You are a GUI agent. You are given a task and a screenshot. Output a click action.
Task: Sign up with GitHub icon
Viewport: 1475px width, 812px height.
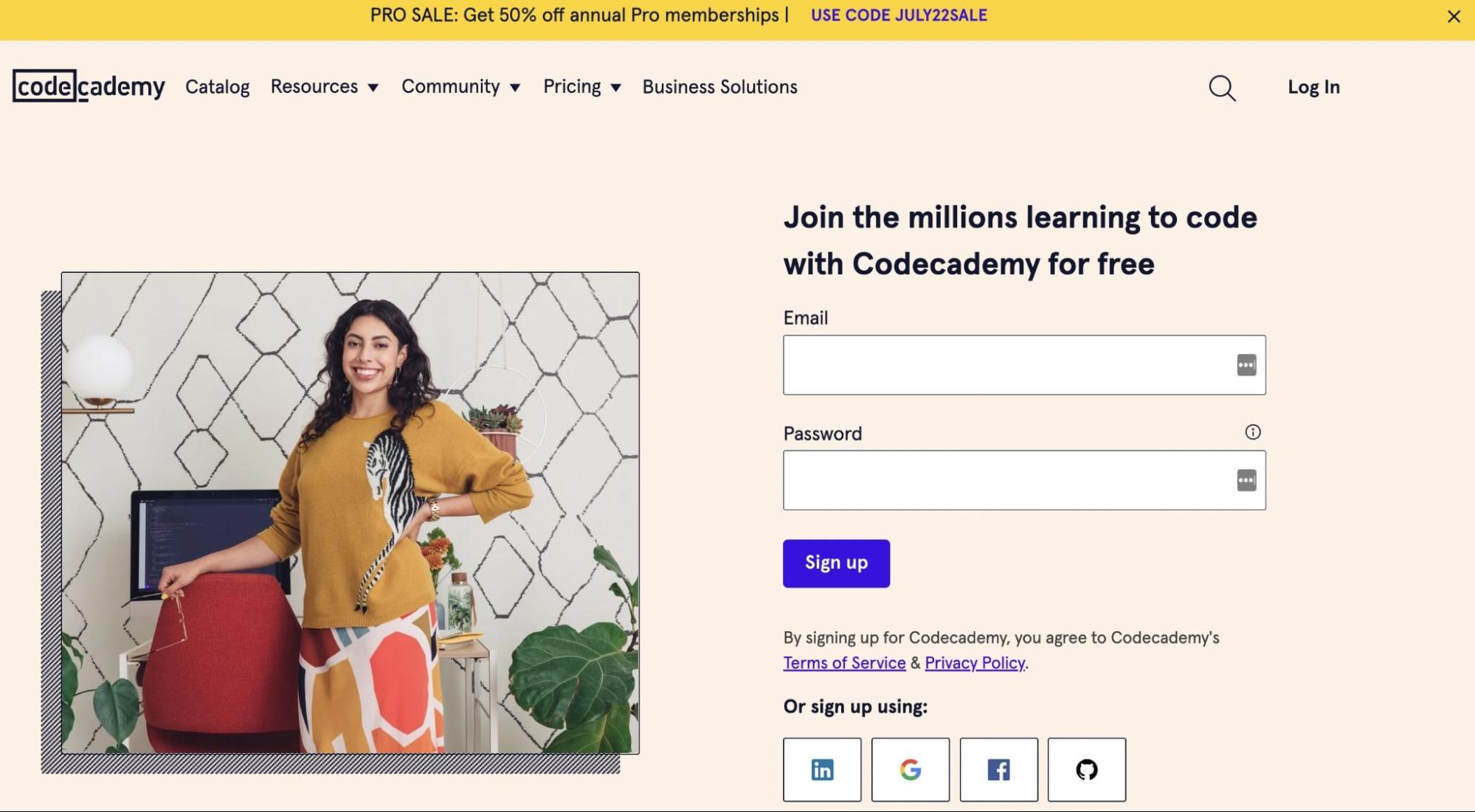coord(1087,769)
